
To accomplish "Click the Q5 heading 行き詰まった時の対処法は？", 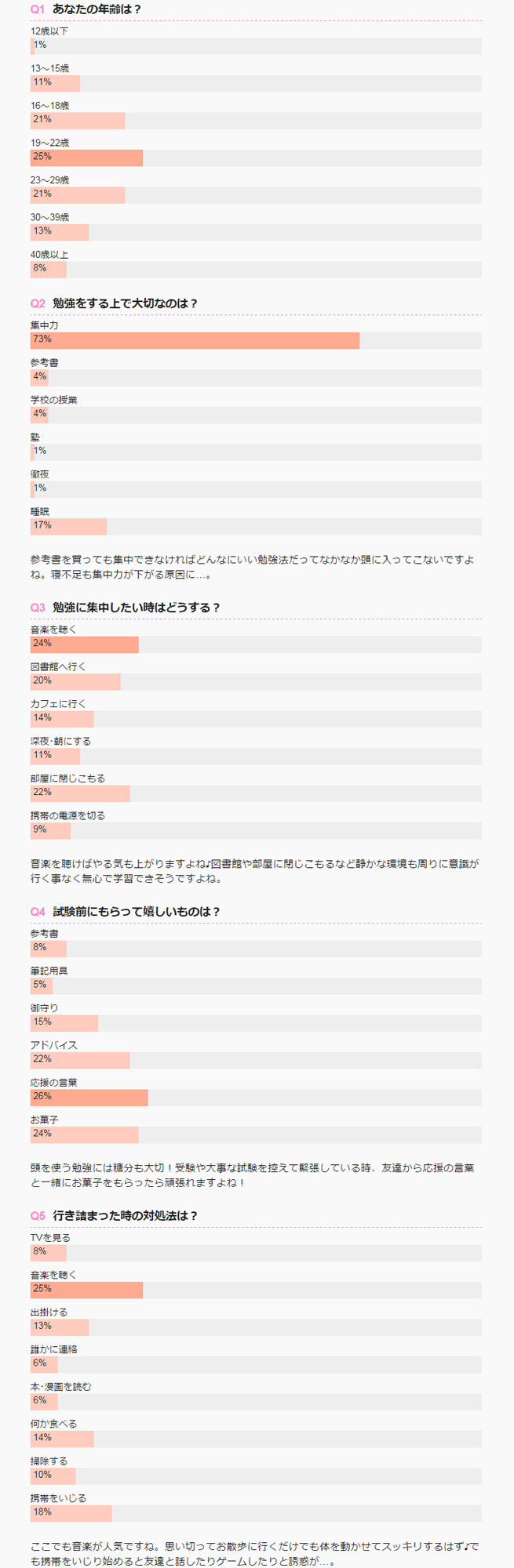I will click(126, 1216).
